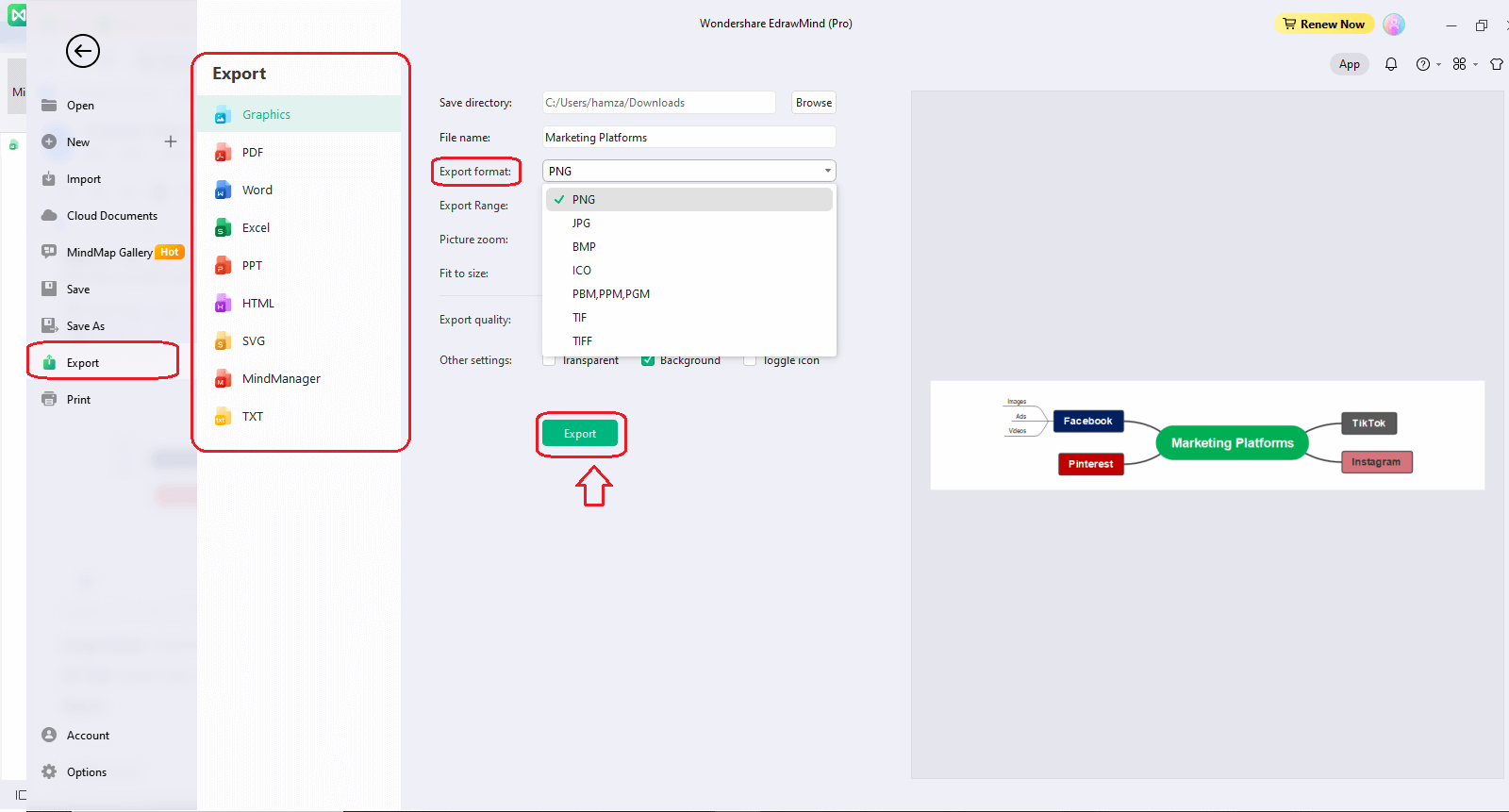Uncheck the Background checkbox
1509x812 pixels.
(648, 360)
